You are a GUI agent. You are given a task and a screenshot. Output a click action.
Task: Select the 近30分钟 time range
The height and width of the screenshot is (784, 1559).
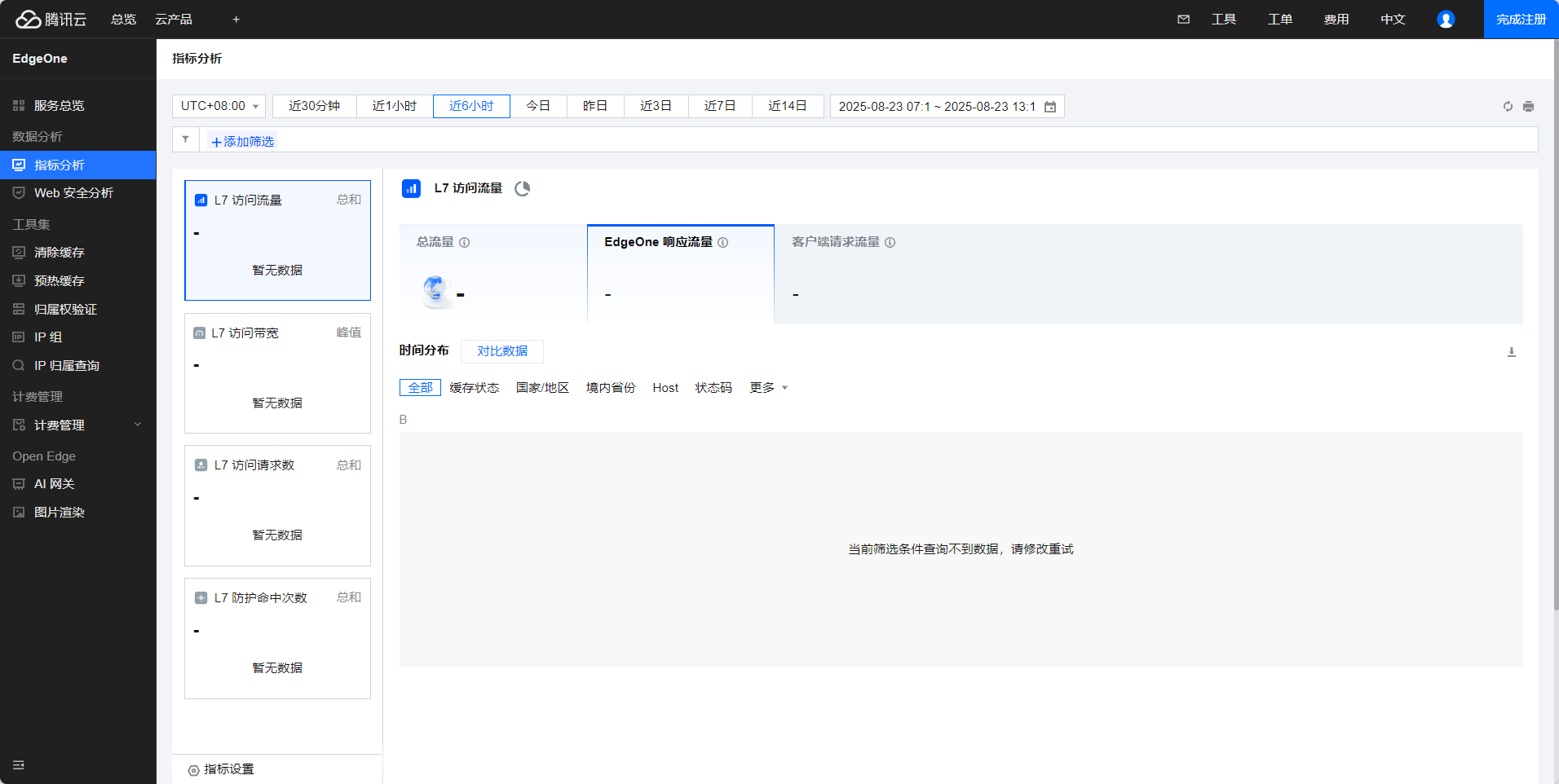tap(315, 106)
